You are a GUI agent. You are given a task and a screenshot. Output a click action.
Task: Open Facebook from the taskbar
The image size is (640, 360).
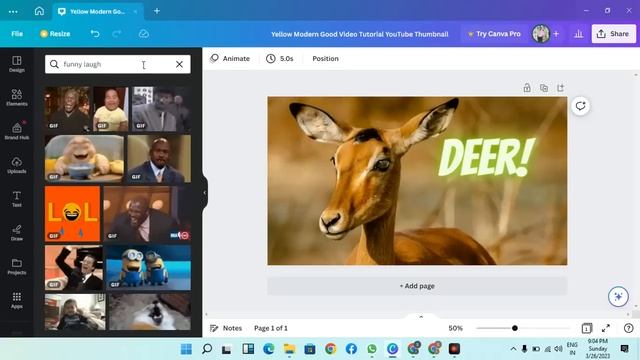tap(351, 349)
